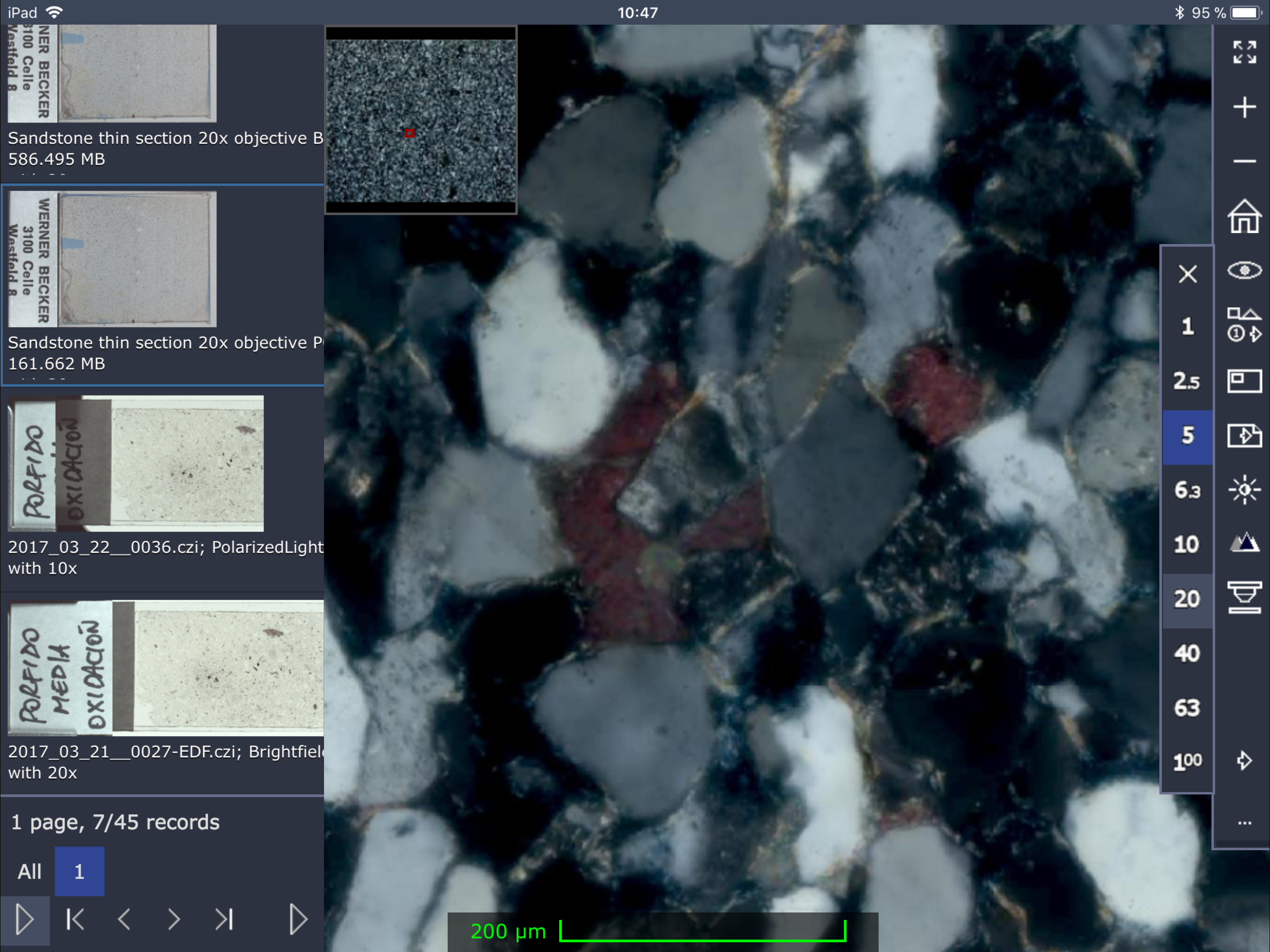Viewport: 1270px width, 952px height.
Task: Zoom in with the plus icon
Action: [1244, 107]
